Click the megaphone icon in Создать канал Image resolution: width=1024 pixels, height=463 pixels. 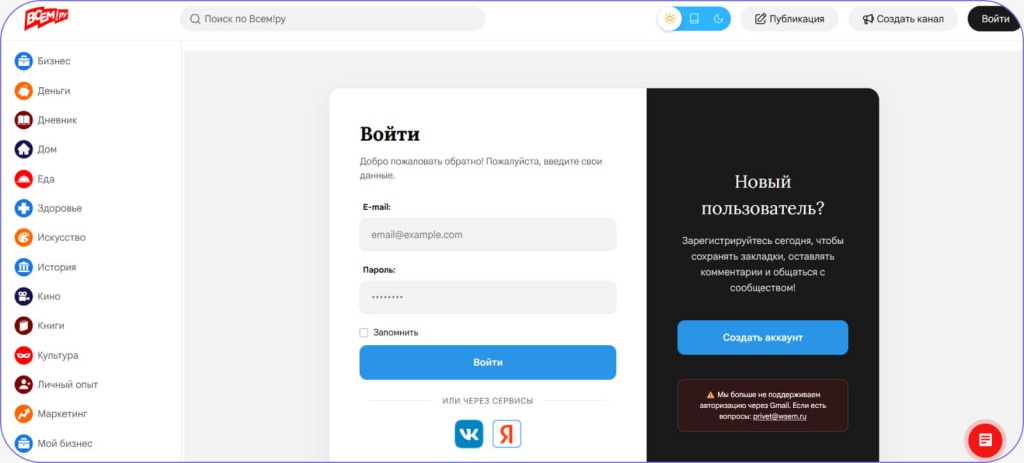pos(868,19)
